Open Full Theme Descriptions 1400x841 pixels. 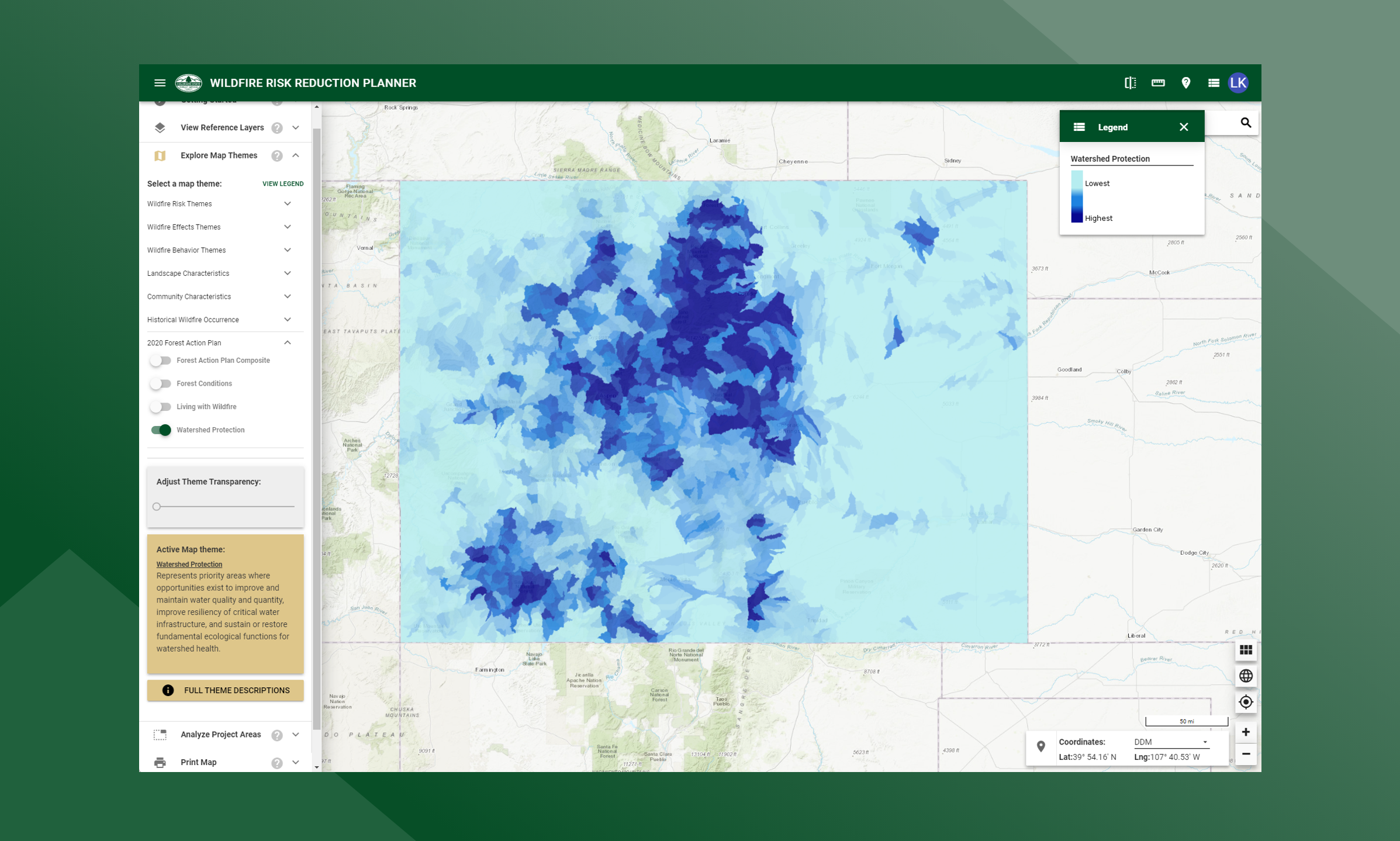(225, 690)
